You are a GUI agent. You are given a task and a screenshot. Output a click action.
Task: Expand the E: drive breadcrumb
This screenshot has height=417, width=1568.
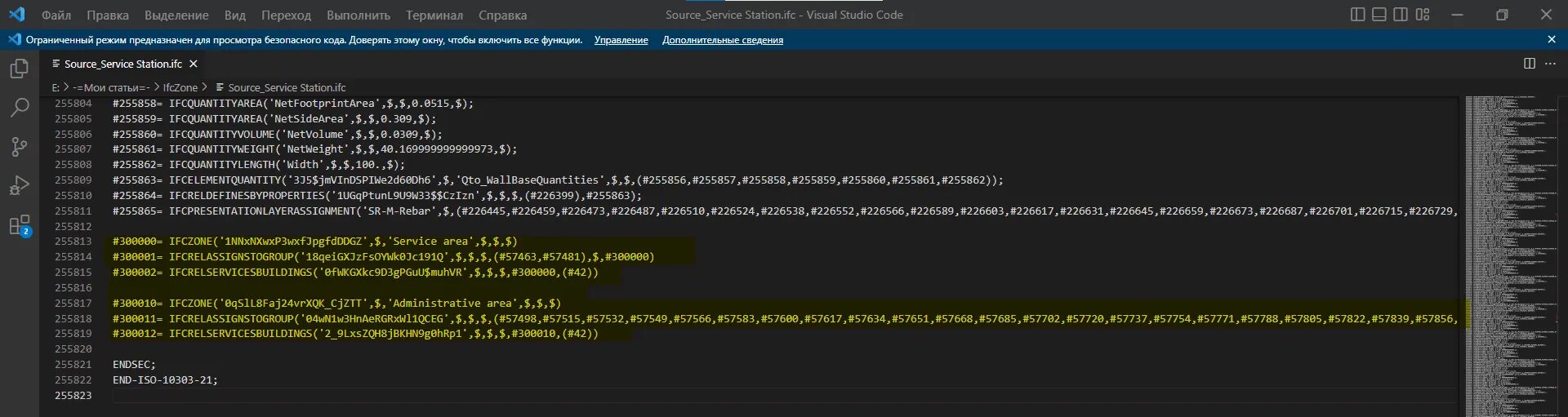pyautogui.click(x=56, y=87)
